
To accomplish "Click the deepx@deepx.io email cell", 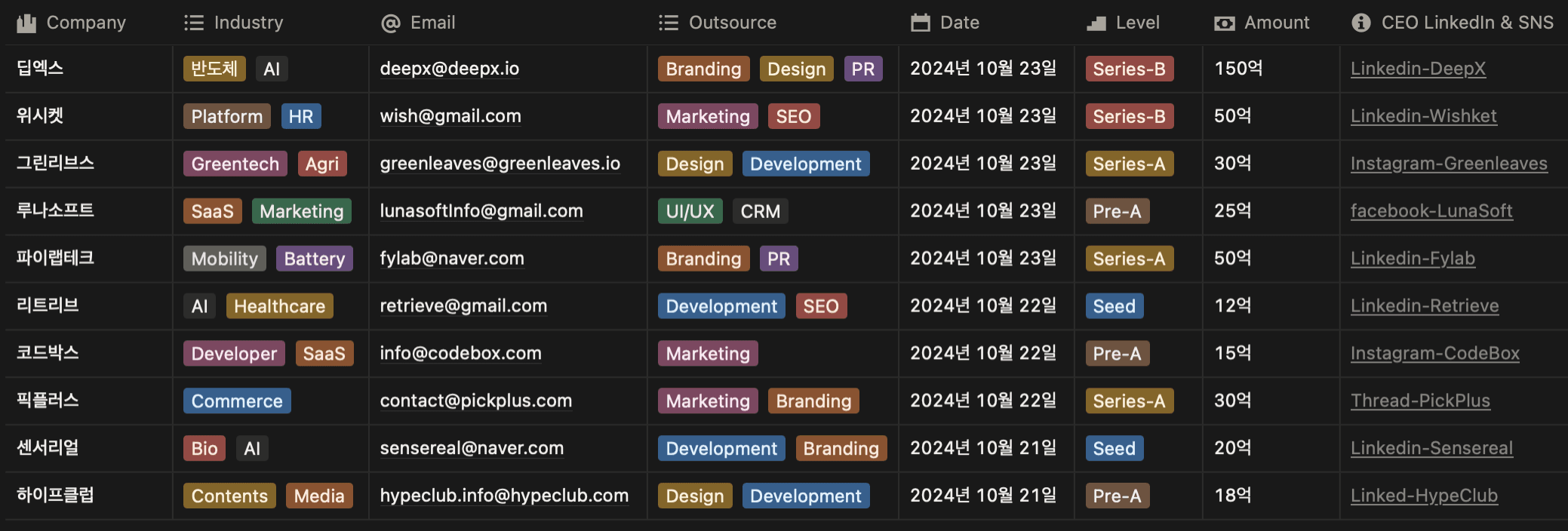I will tap(450, 69).
